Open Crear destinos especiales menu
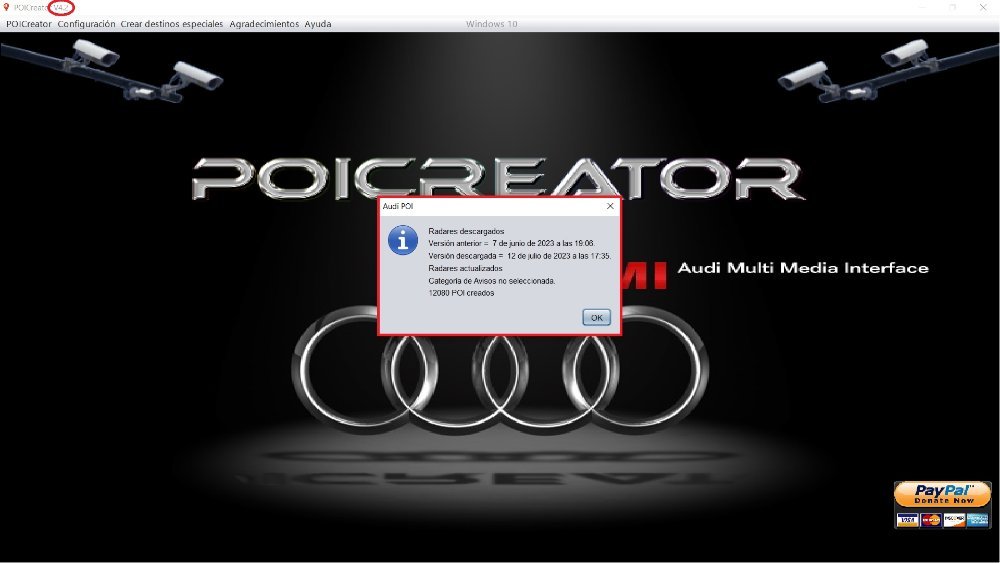The width and height of the screenshot is (1000, 563). [172, 24]
